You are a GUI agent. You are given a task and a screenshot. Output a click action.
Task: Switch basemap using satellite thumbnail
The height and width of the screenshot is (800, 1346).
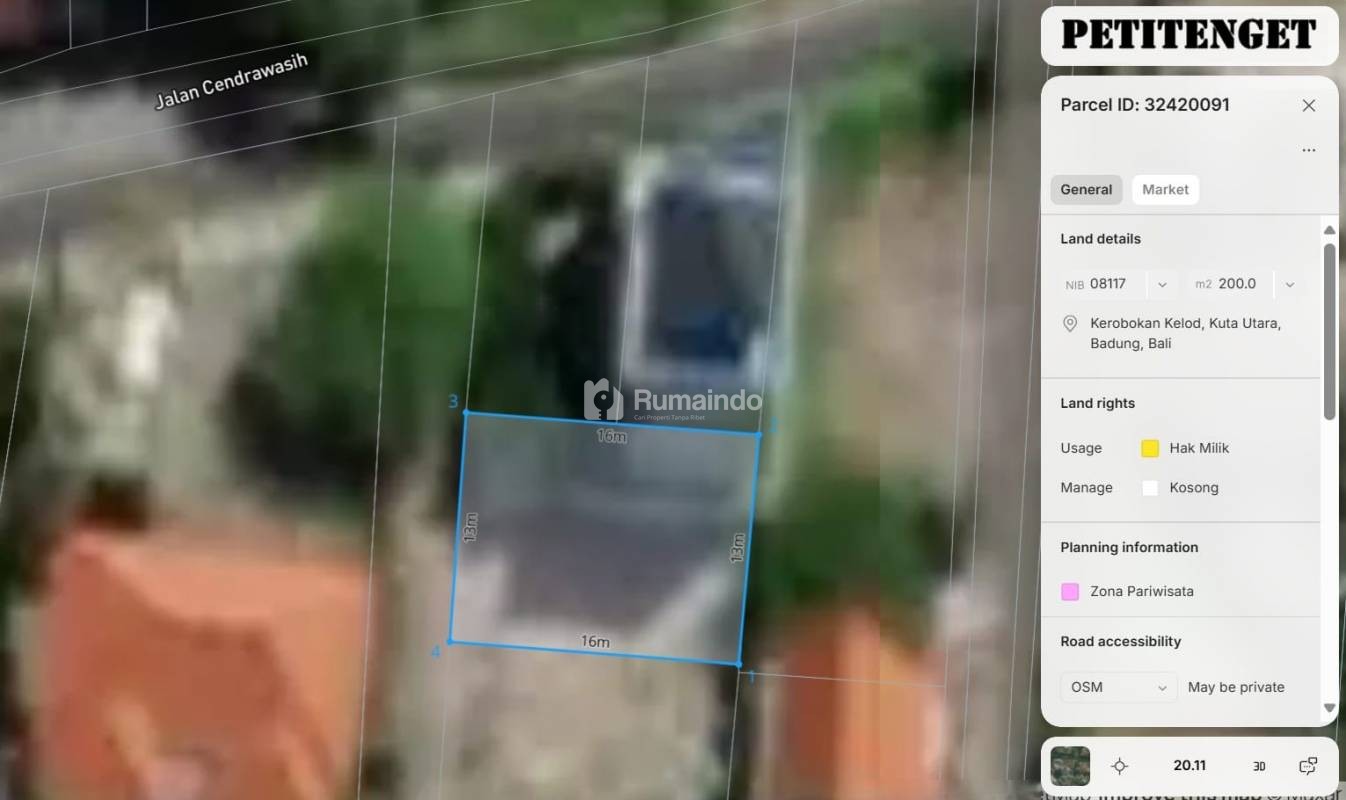coord(1070,766)
